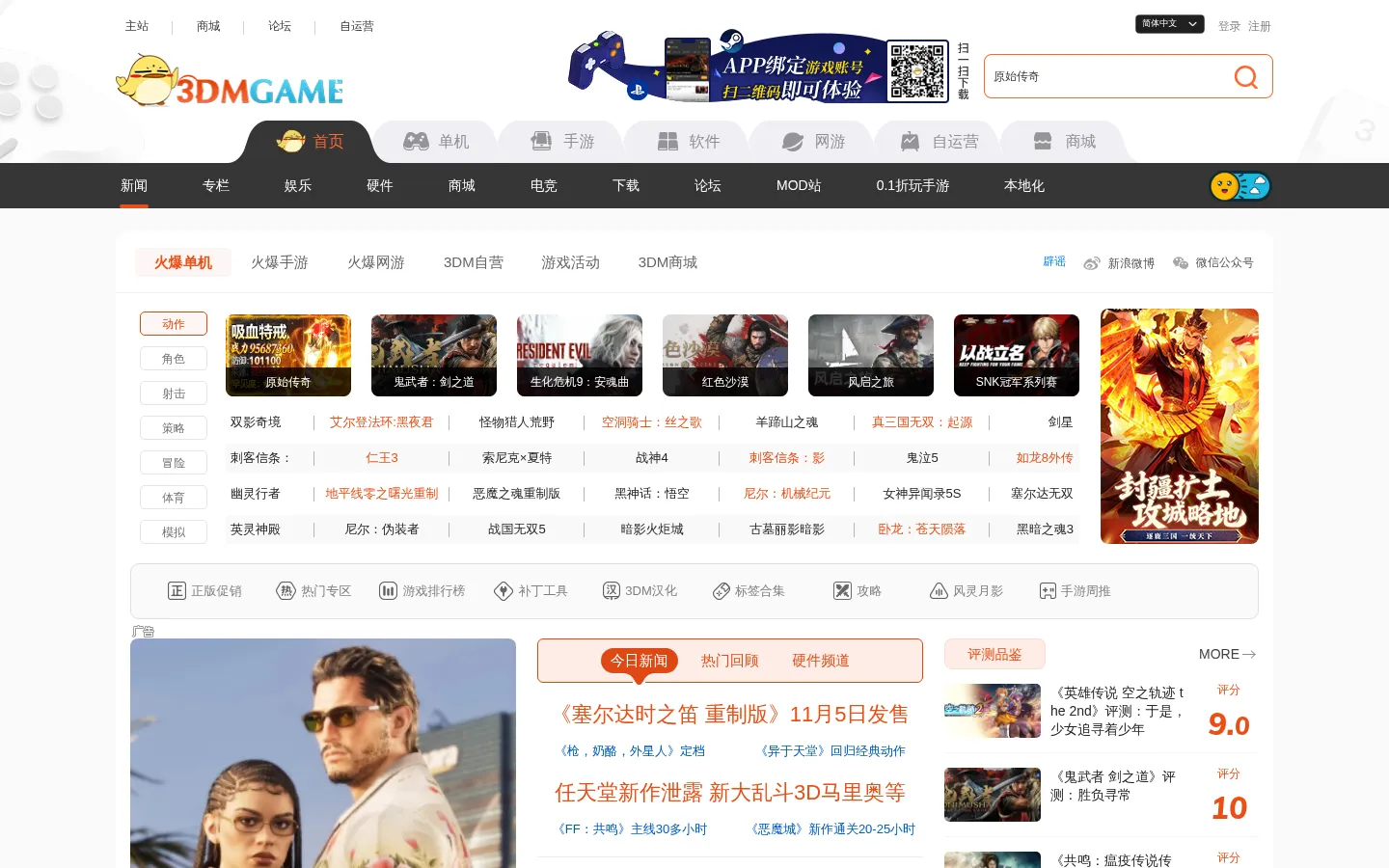Click the search input field
The width and height of the screenshot is (1389, 868).
click(x=1104, y=77)
